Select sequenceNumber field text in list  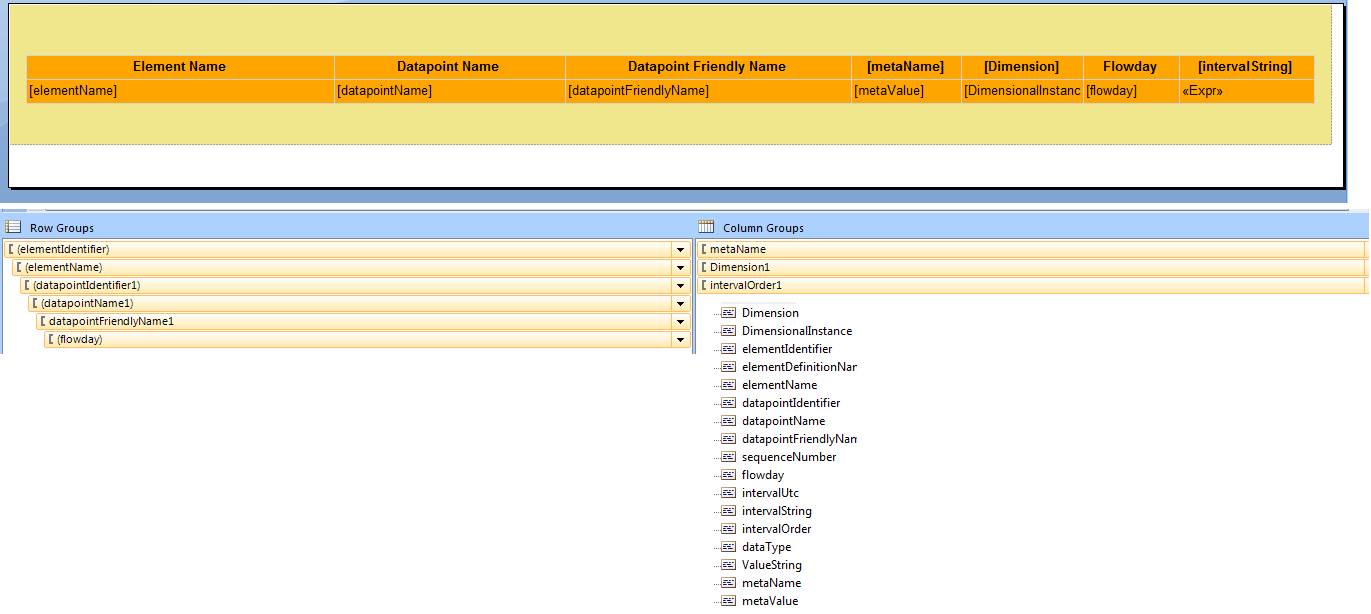789,457
